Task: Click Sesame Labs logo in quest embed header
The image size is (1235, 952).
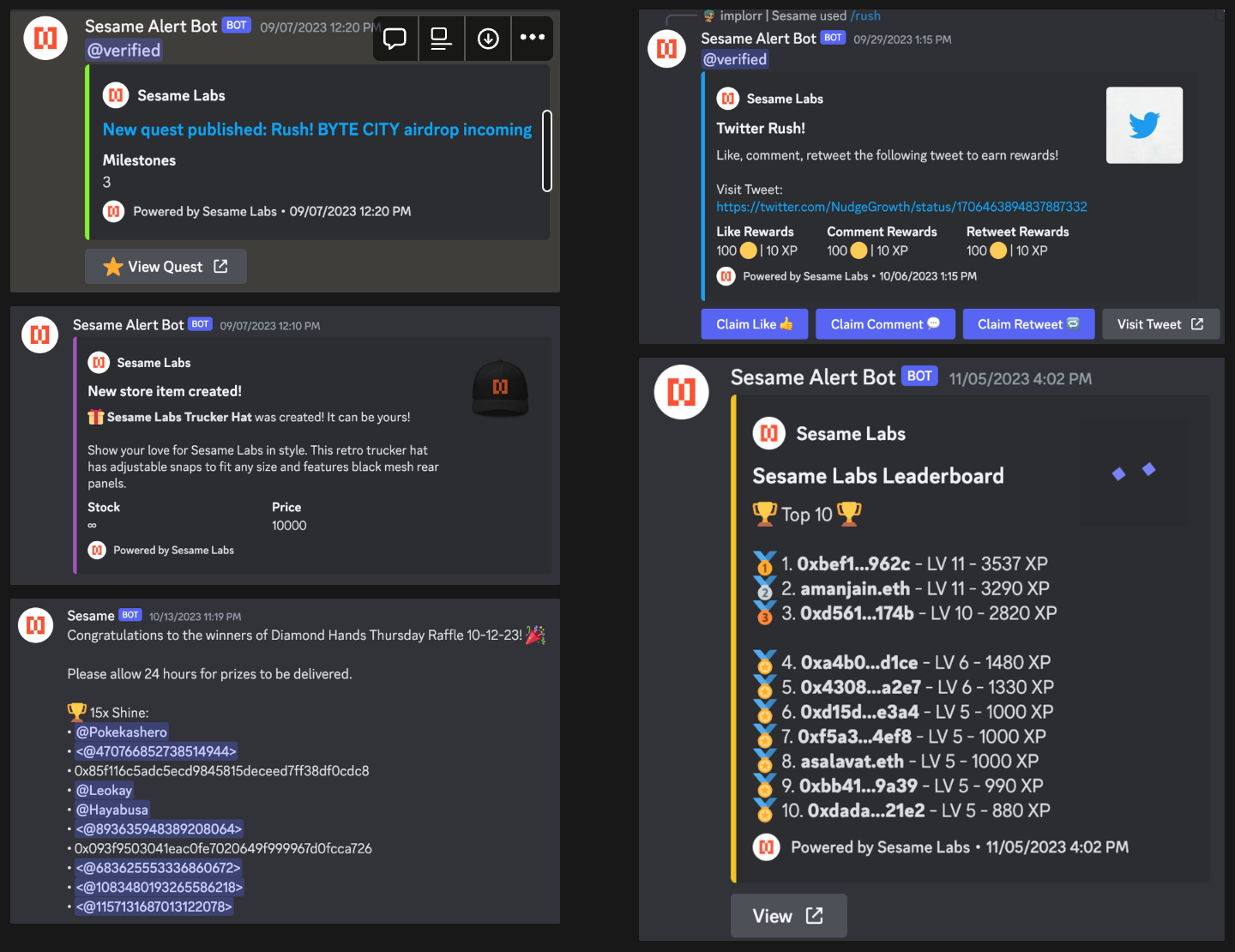Action: coord(116,95)
